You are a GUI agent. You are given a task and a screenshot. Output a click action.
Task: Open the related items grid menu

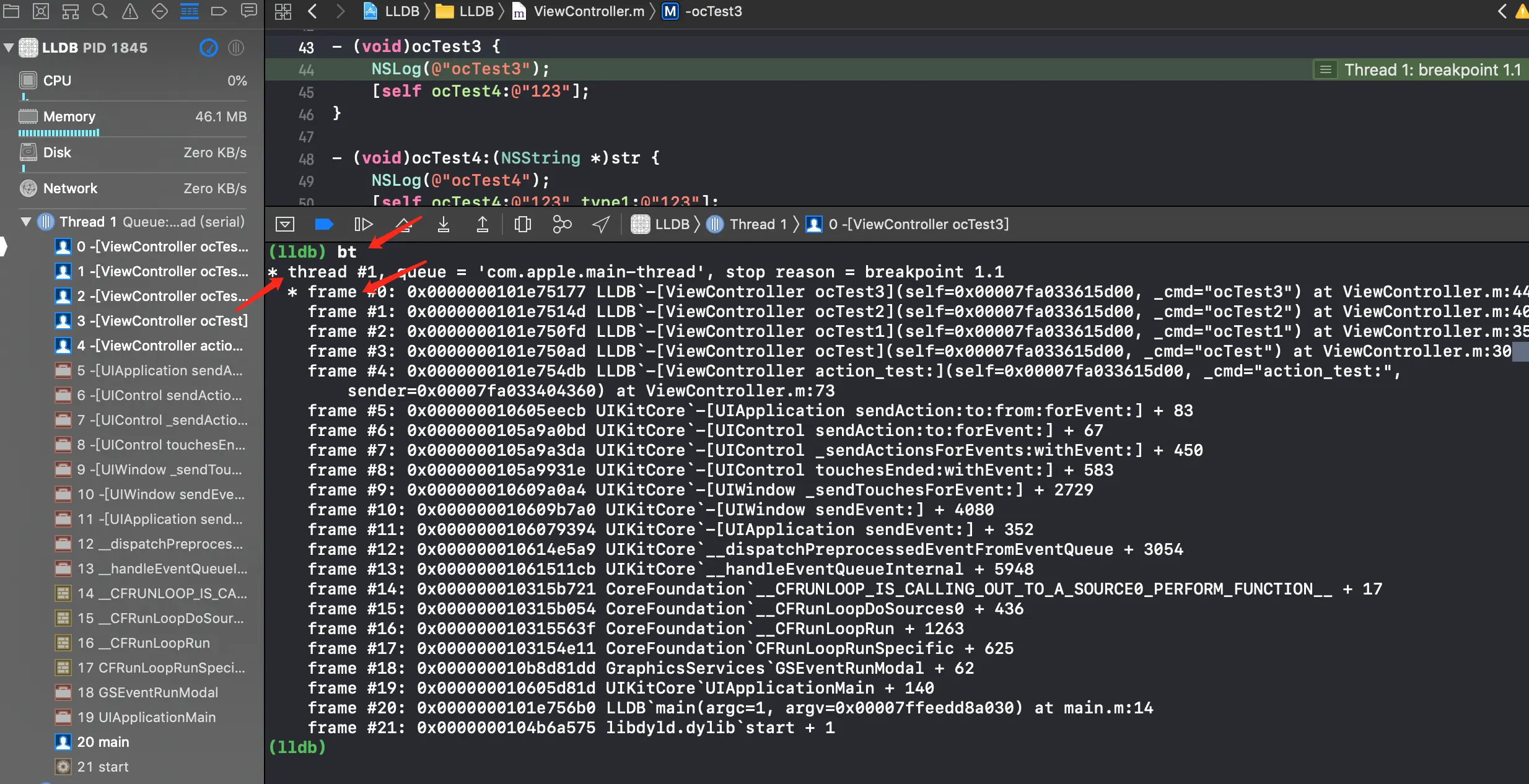pyautogui.click(x=283, y=11)
